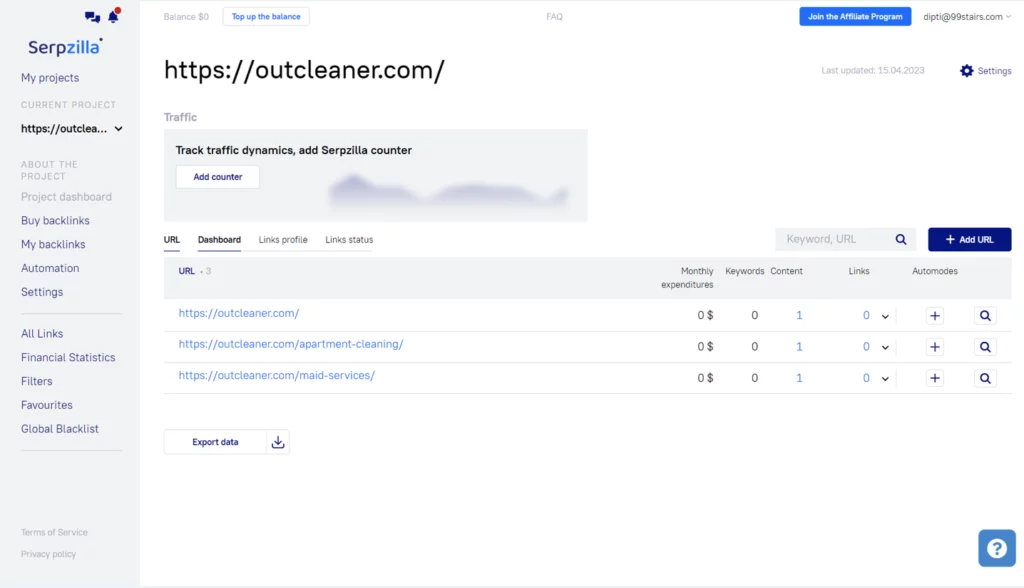1024x588 pixels.
Task: Click Links count for apartment-cleaning row
Action: pyautogui.click(x=866, y=347)
